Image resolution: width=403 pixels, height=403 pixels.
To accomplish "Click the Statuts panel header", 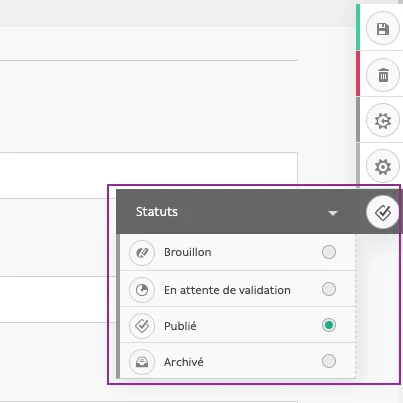I will tap(240, 212).
